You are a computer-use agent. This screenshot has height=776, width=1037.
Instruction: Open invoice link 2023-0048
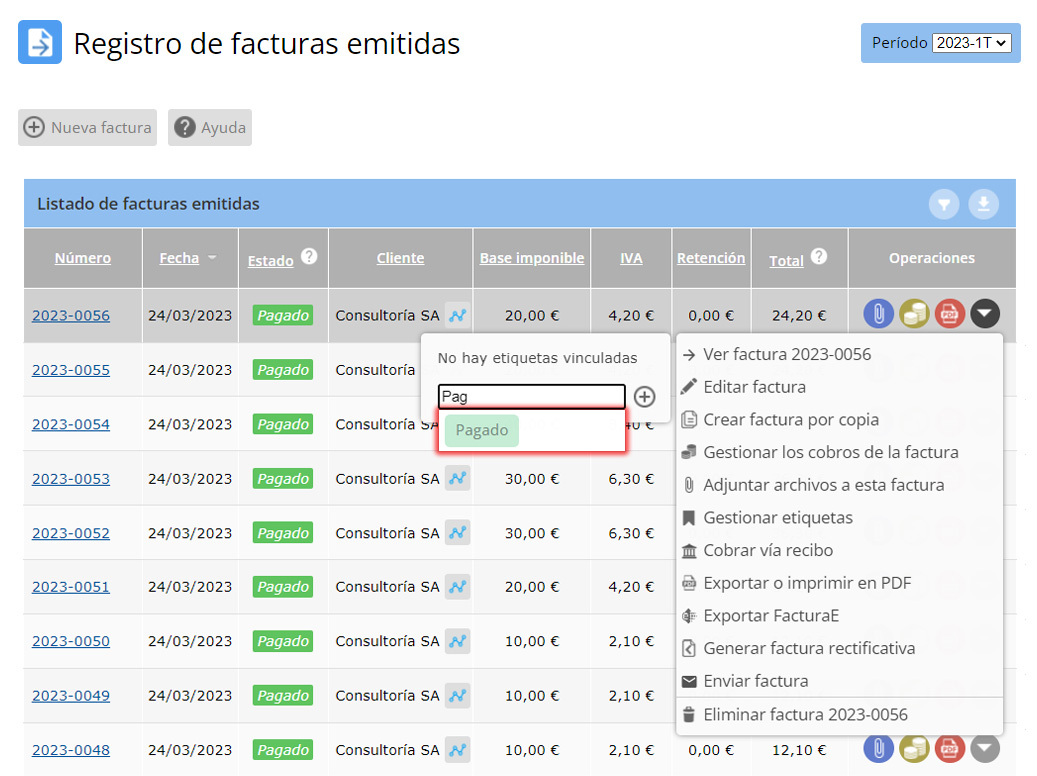click(71, 750)
